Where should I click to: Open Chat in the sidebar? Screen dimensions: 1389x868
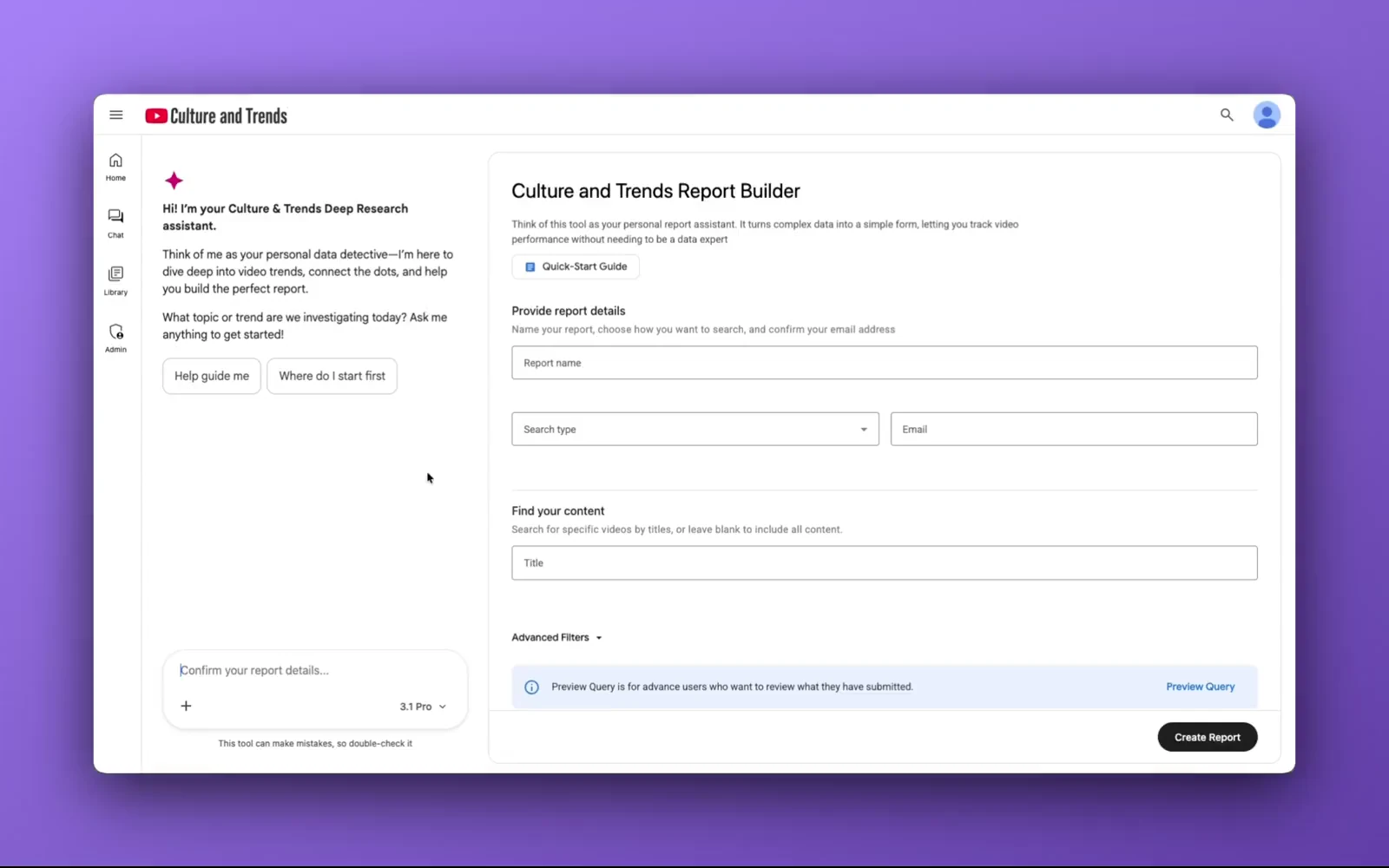tap(115, 223)
